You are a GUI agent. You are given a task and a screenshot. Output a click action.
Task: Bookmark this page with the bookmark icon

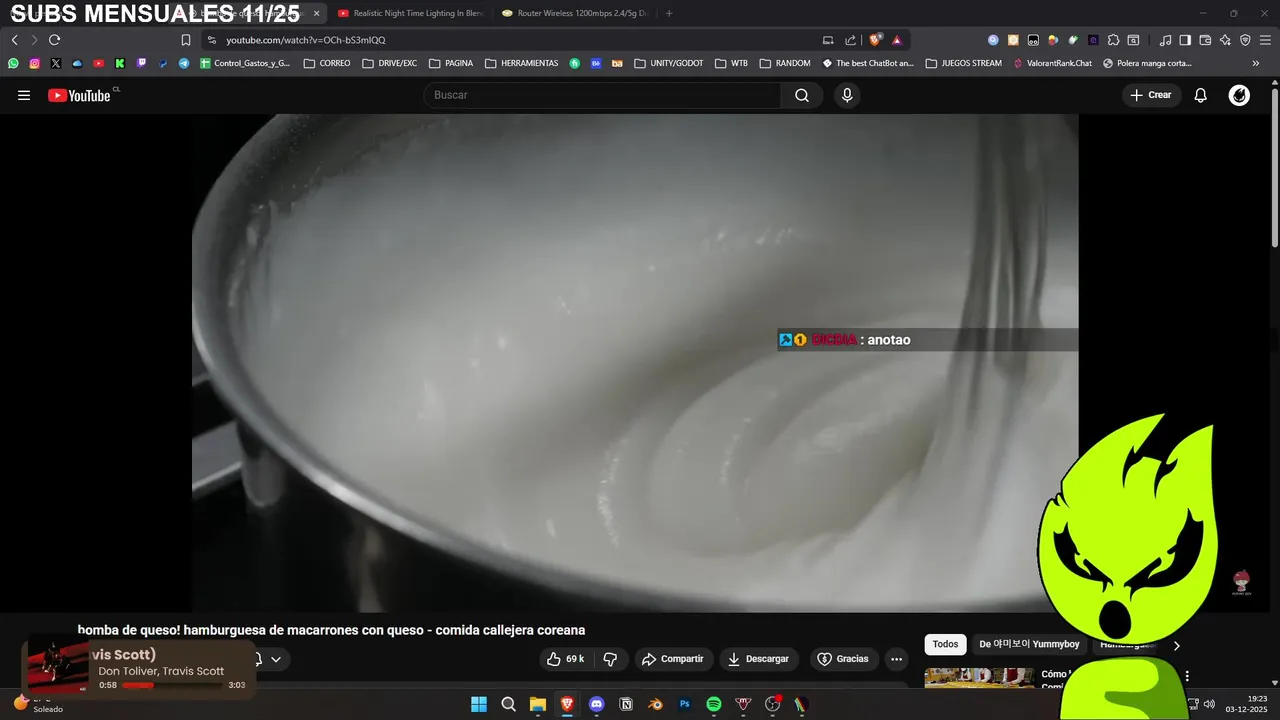point(186,40)
